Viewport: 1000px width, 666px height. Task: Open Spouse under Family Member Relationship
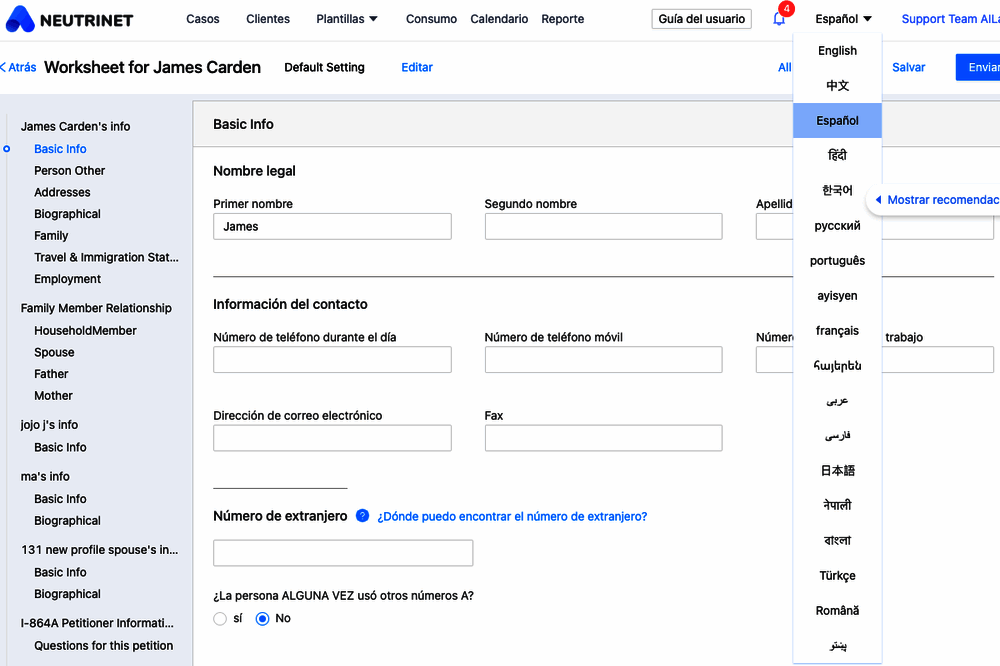(54, 352)
